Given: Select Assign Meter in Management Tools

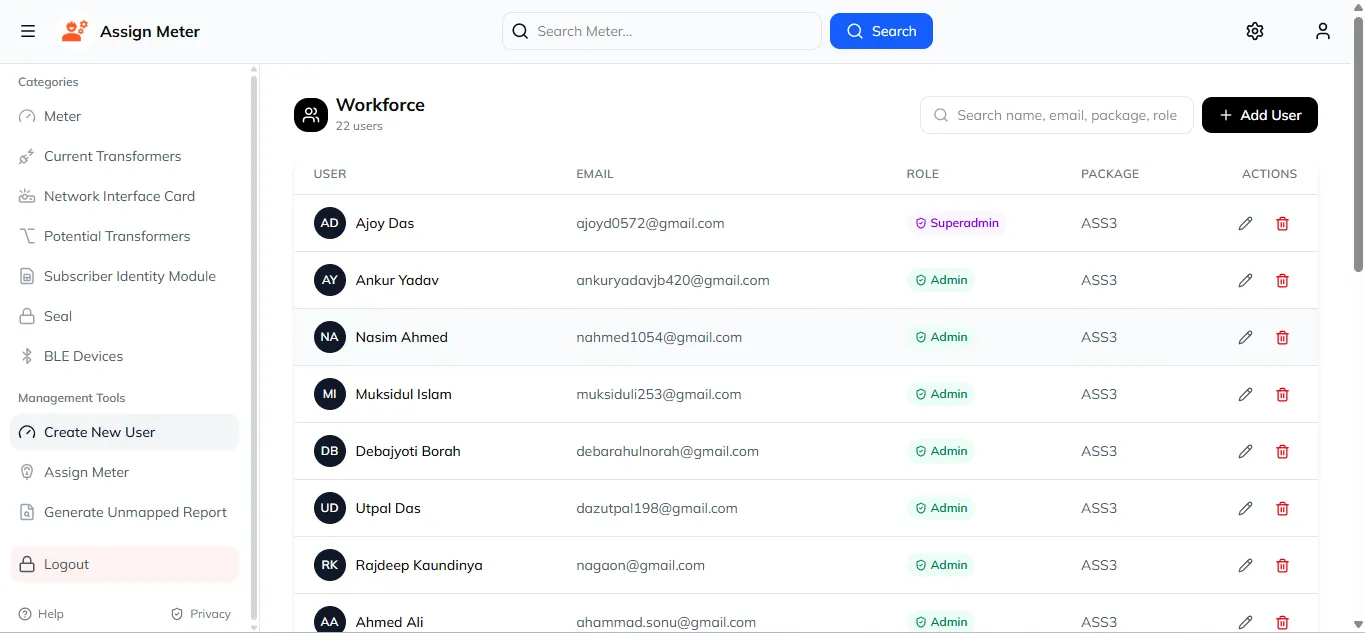Looking at the screenshot, I should (x=124, y=472).
